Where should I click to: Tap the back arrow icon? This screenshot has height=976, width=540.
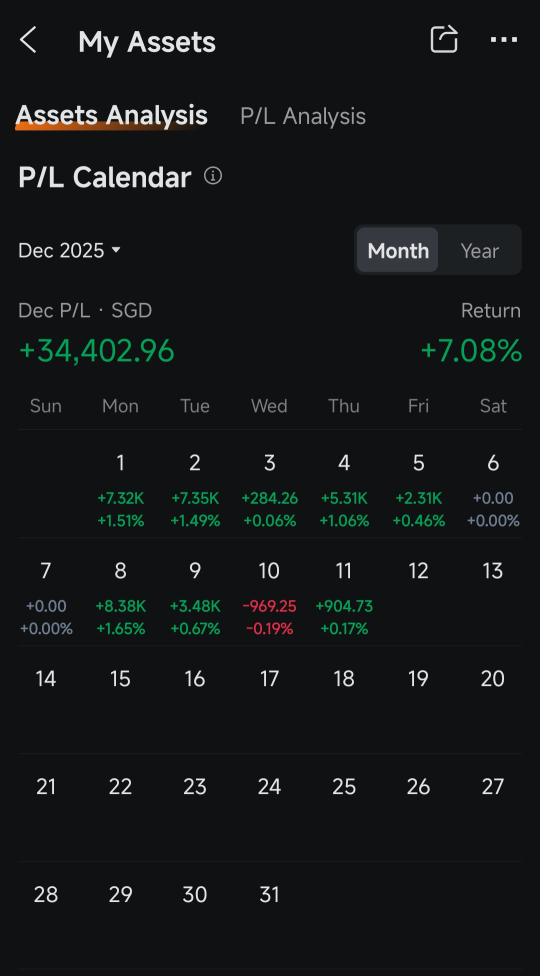pos(29,40)
